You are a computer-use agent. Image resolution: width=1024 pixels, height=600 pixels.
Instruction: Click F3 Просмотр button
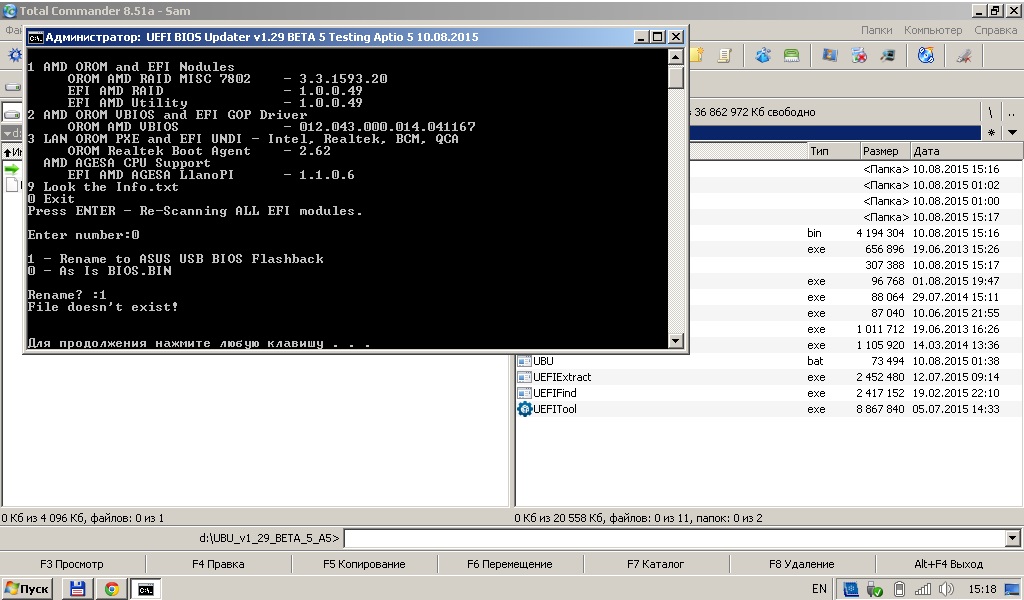(72, 564)
